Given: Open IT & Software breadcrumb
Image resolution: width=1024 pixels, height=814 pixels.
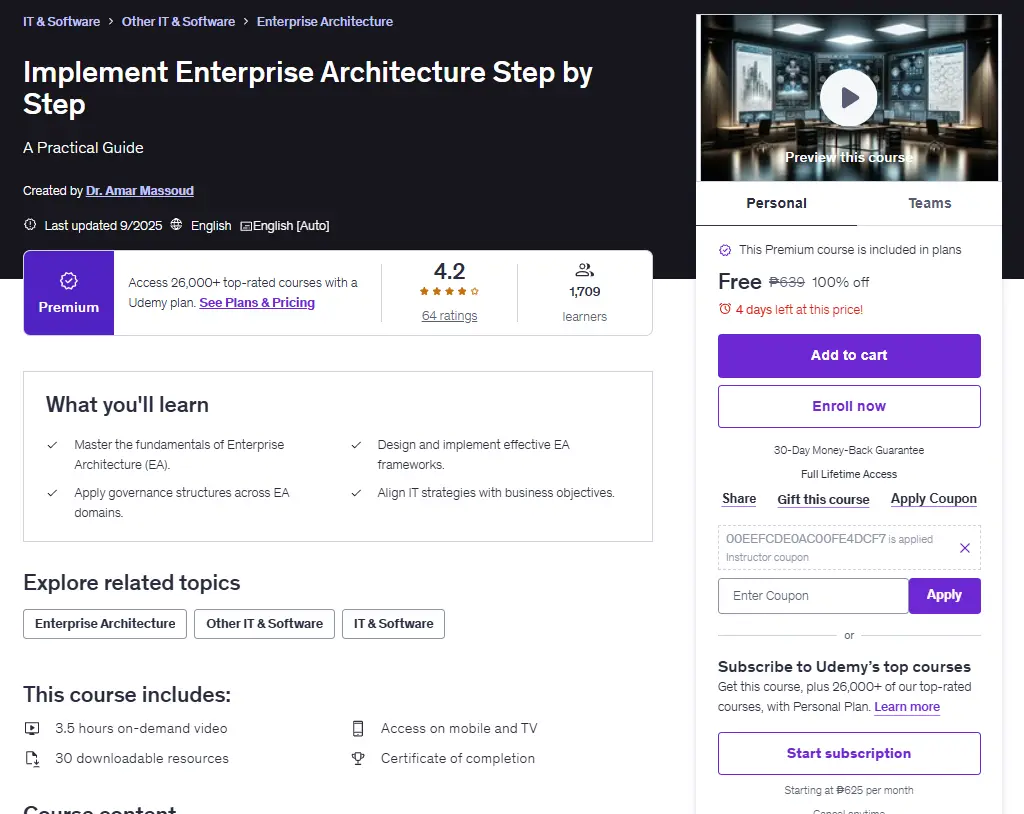Looking at the screenshot, I should [61, 22].
